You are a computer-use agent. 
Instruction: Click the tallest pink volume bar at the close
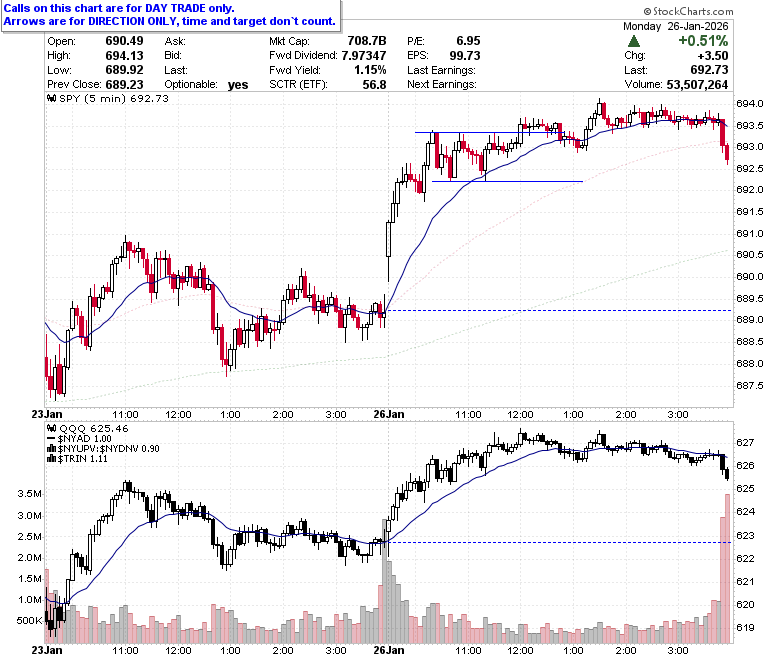coord(727,569)
